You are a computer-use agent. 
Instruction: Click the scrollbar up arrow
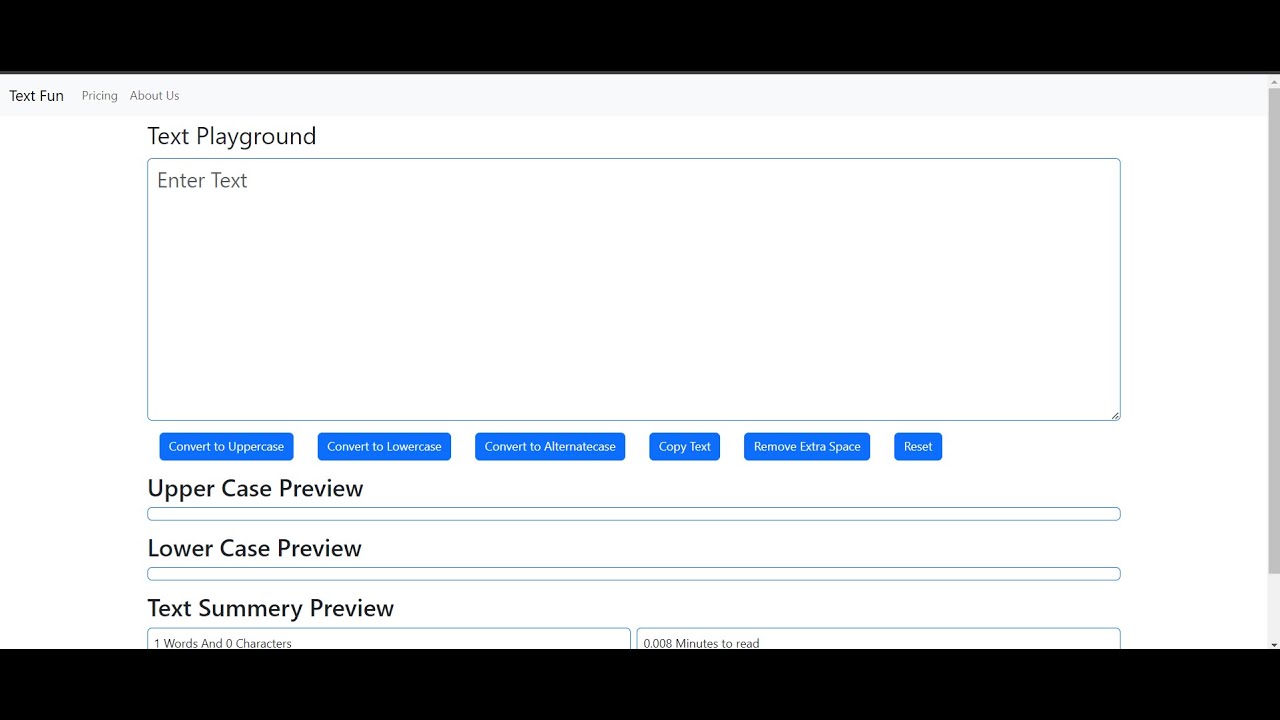tap(1274, 81)
